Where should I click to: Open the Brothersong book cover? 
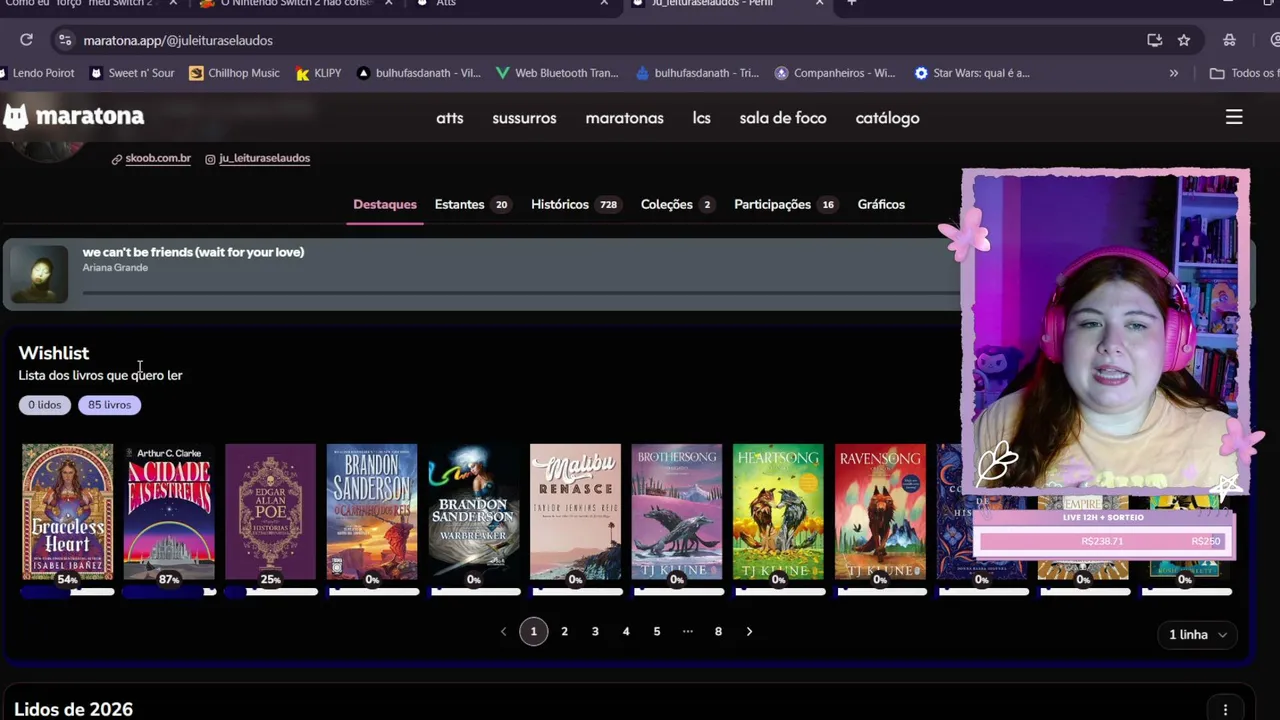click(677, 511)
